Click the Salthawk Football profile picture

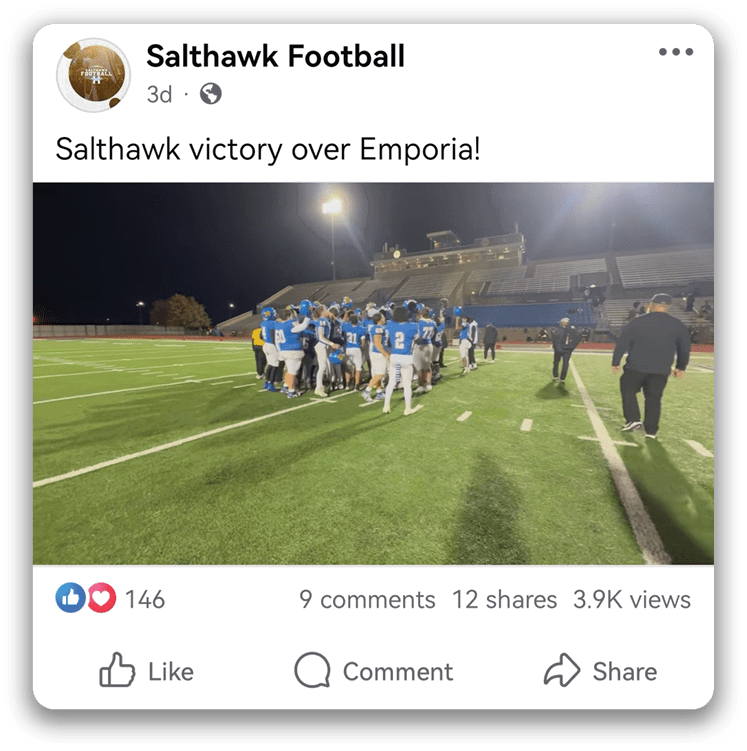93,75
